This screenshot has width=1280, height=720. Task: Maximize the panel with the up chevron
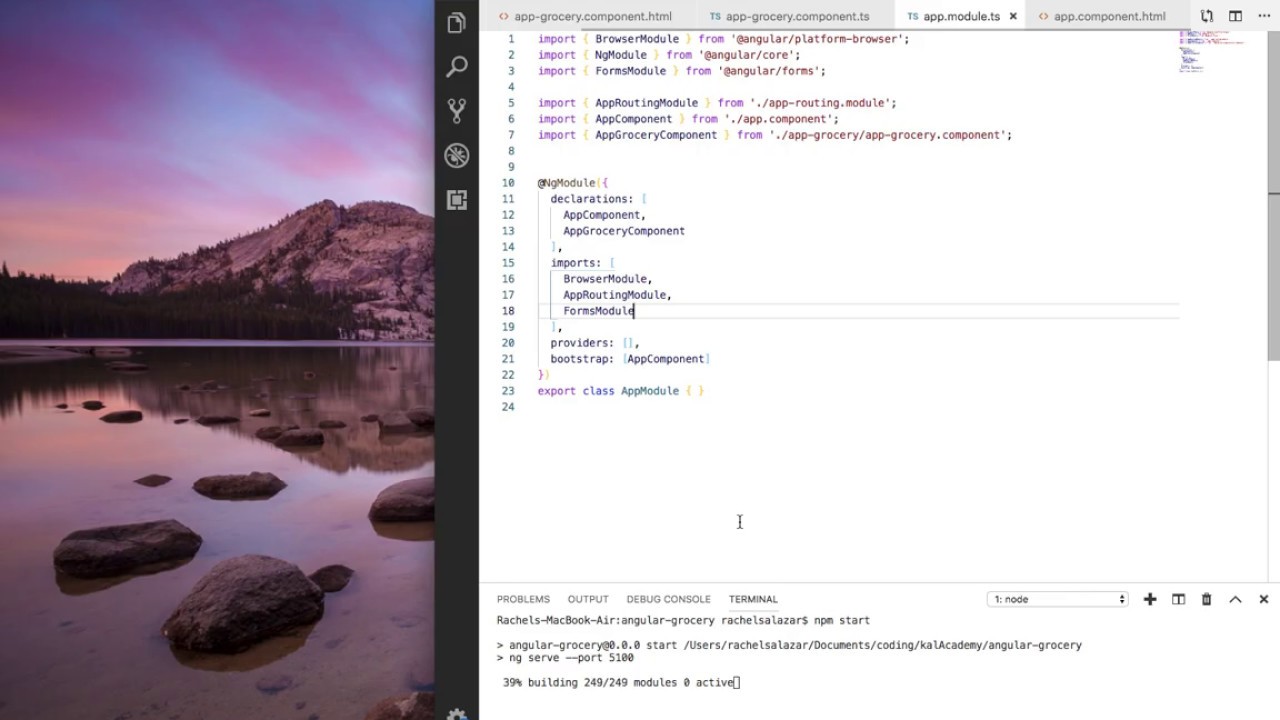tap(1235, 599)
